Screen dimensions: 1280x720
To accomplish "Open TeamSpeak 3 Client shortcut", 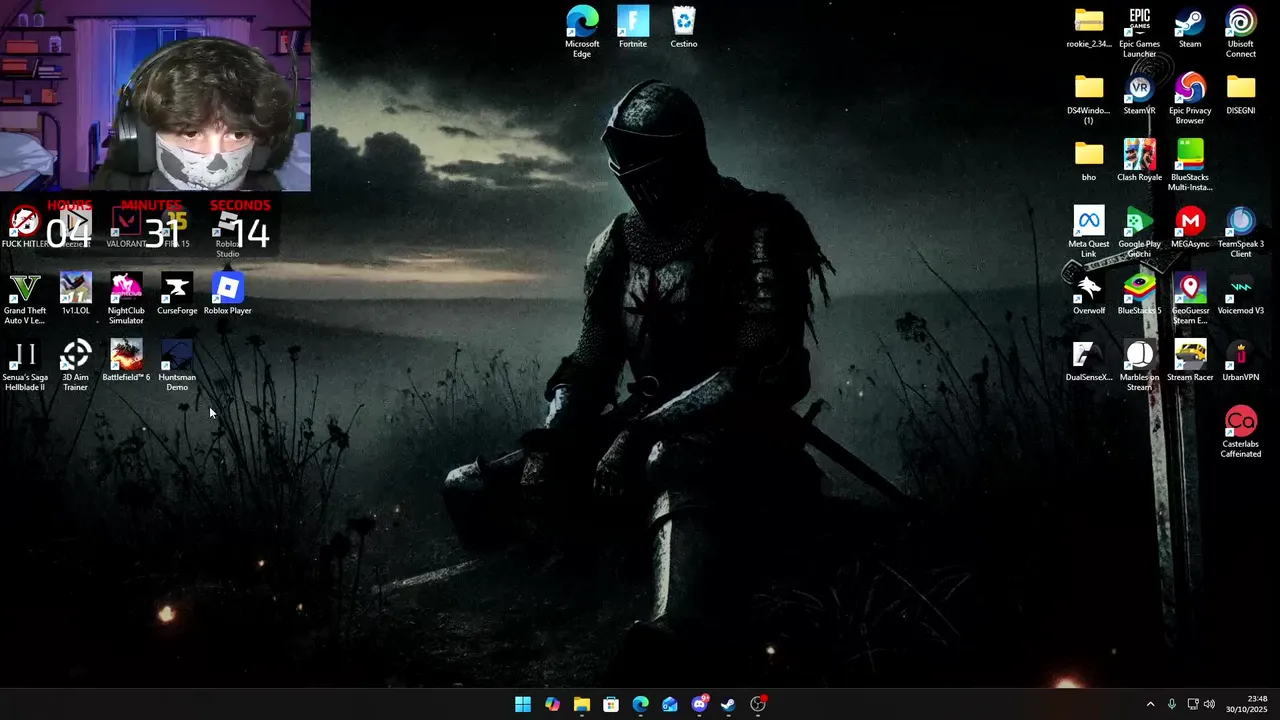I will pyautogui.click(x=1241, y=231).
